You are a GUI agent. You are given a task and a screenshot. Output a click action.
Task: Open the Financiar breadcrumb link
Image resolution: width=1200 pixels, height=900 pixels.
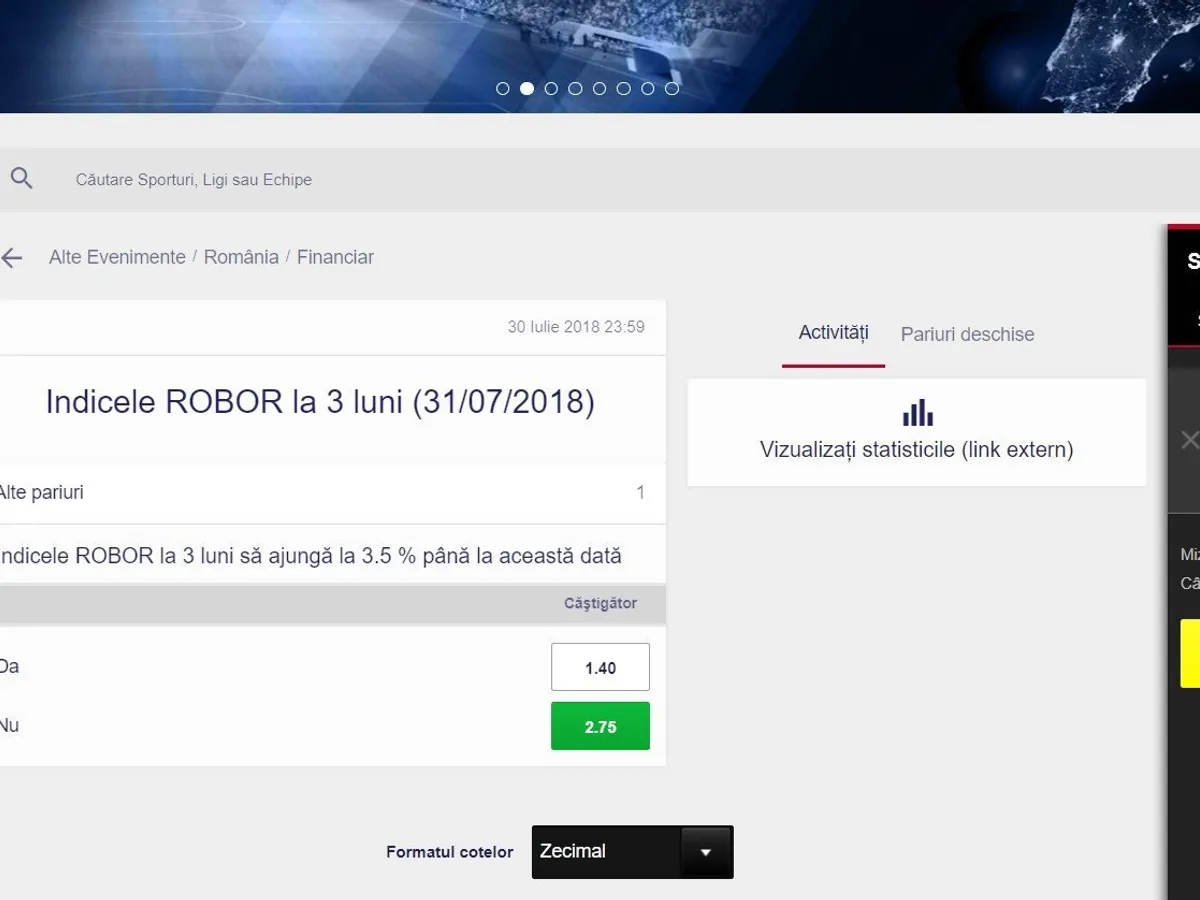[335, 257]
